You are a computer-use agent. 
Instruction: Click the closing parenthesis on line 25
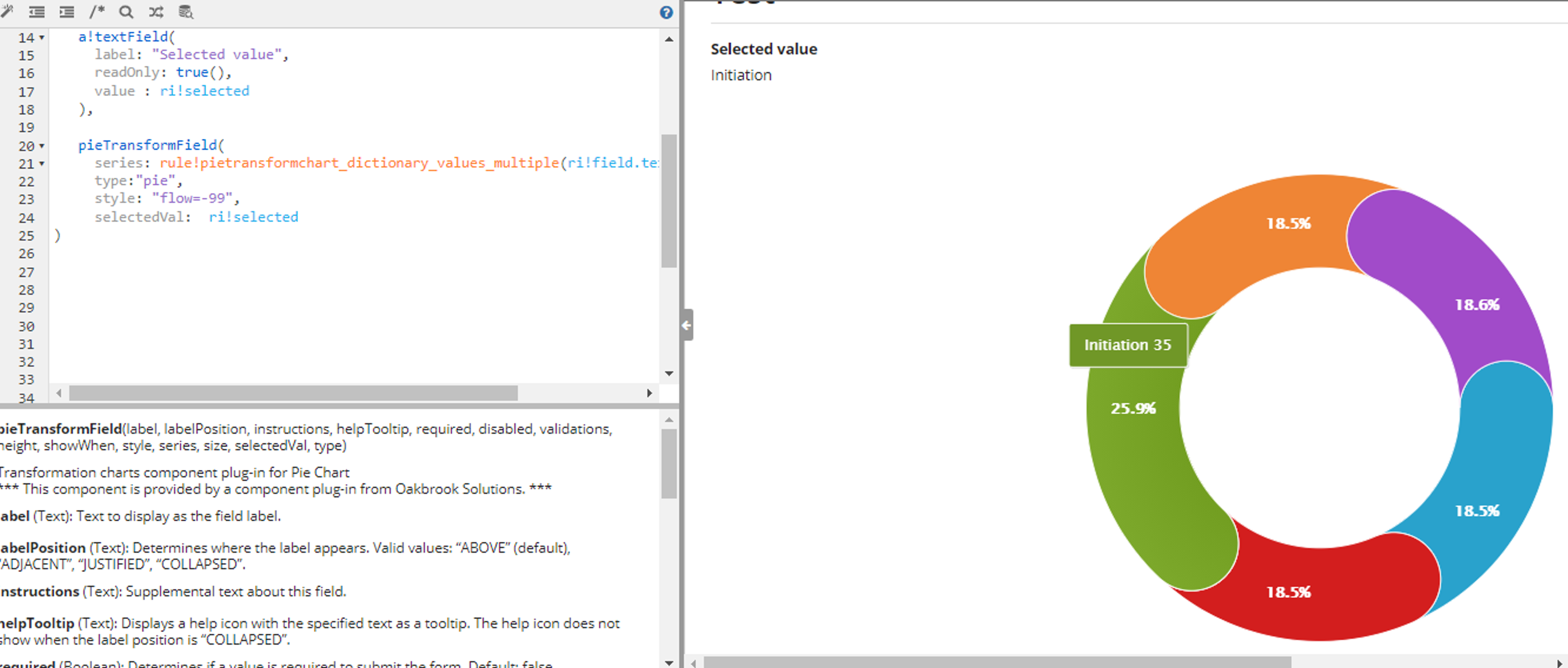click(58, 236)
